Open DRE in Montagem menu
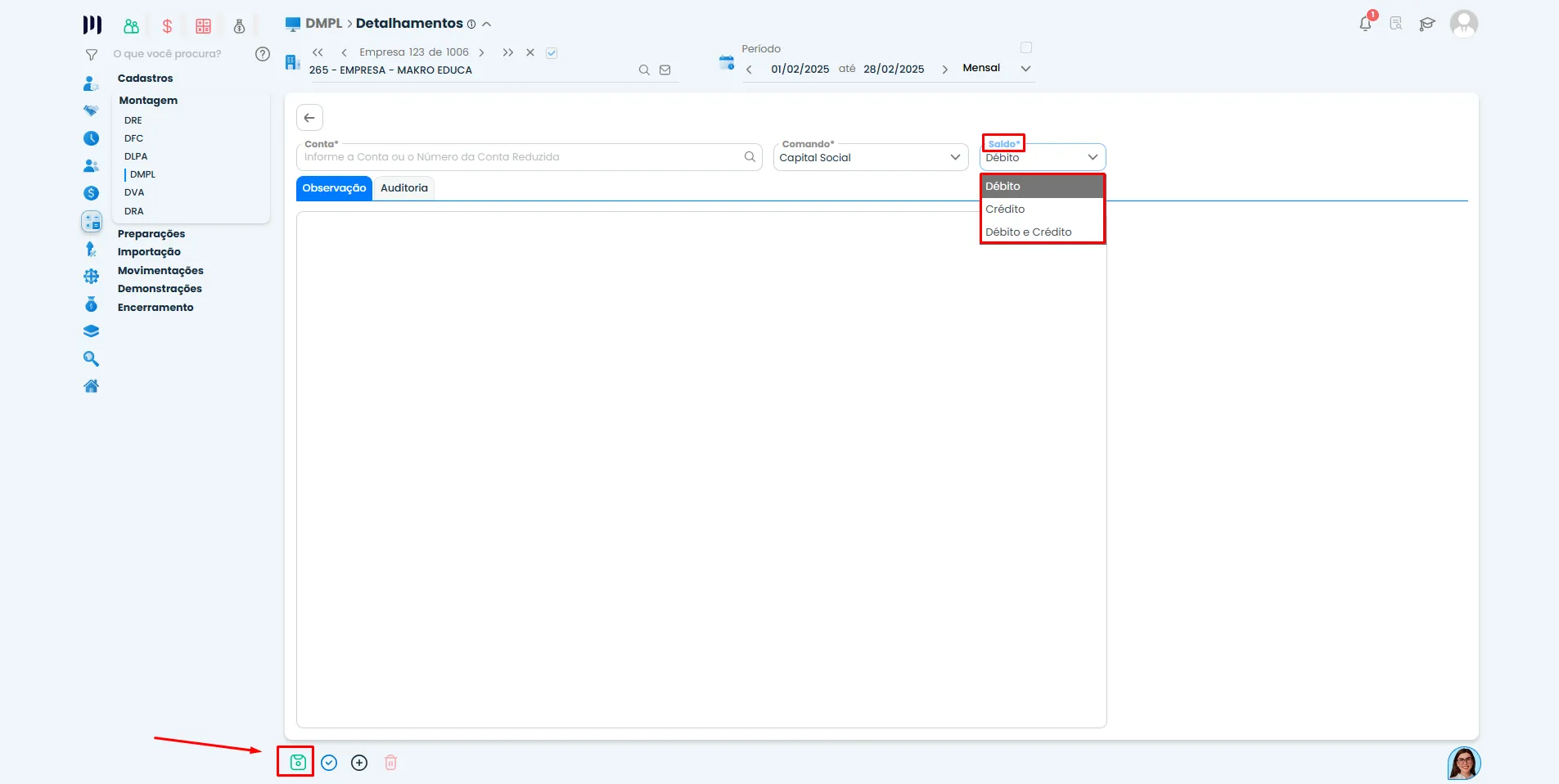1559x784 pixels. click(x=133, y=120)
